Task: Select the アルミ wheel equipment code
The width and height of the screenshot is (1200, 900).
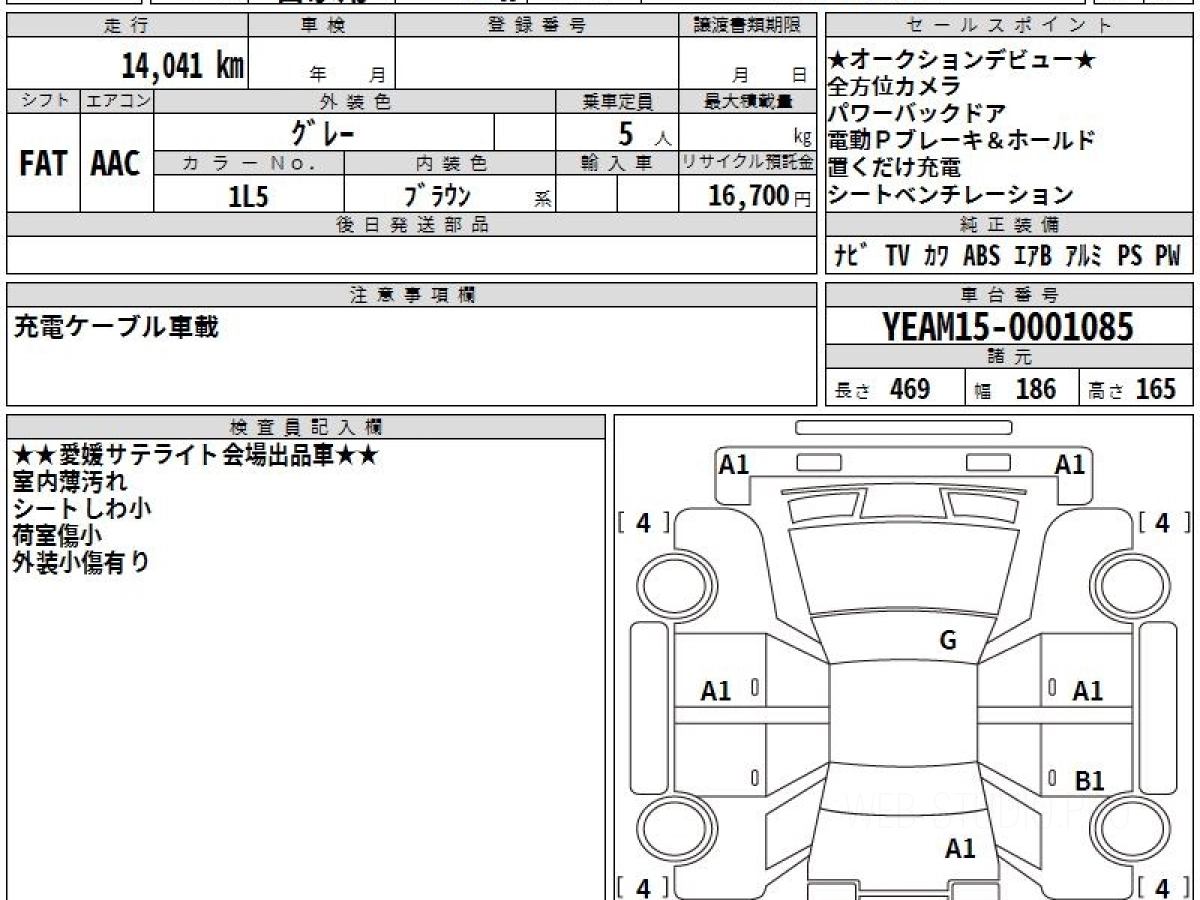Action: (x=1084, y=256)
